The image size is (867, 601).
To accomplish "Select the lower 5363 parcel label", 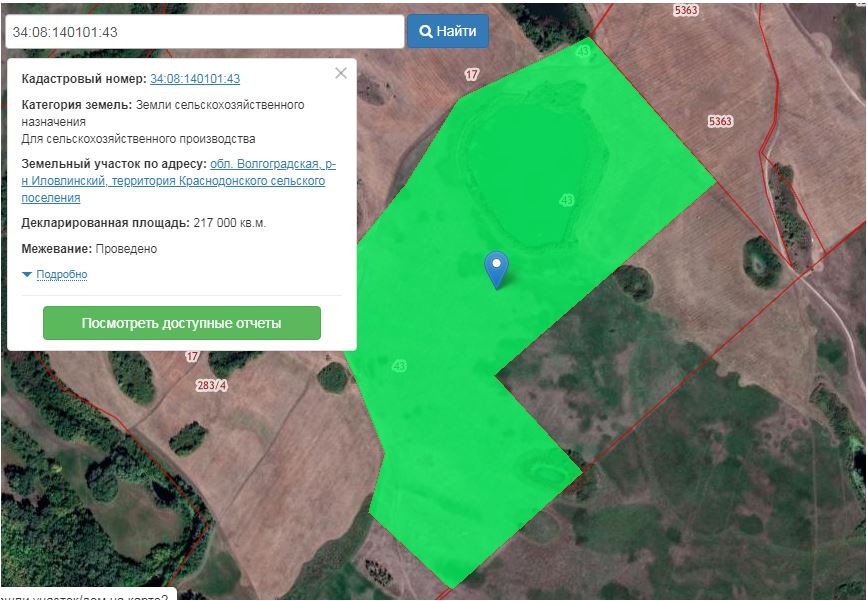I will tap(719, 121).
